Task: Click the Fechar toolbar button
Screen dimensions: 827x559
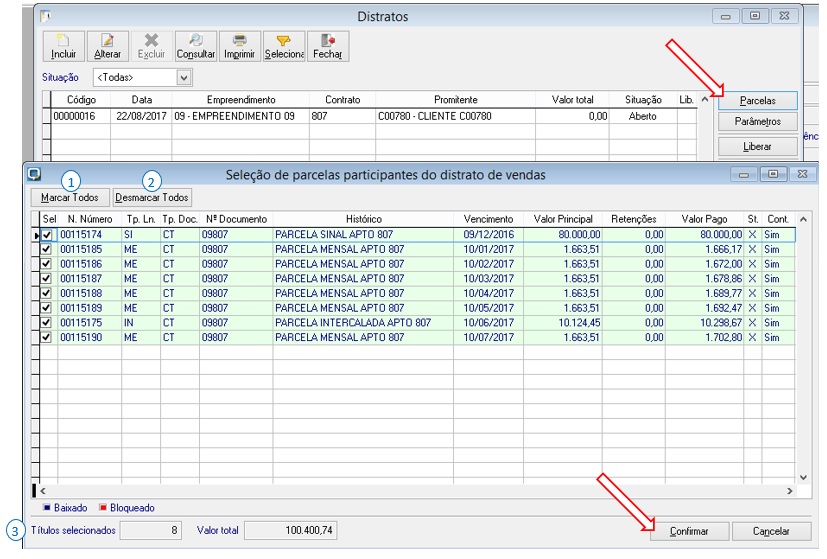Action: click(328, 46)
